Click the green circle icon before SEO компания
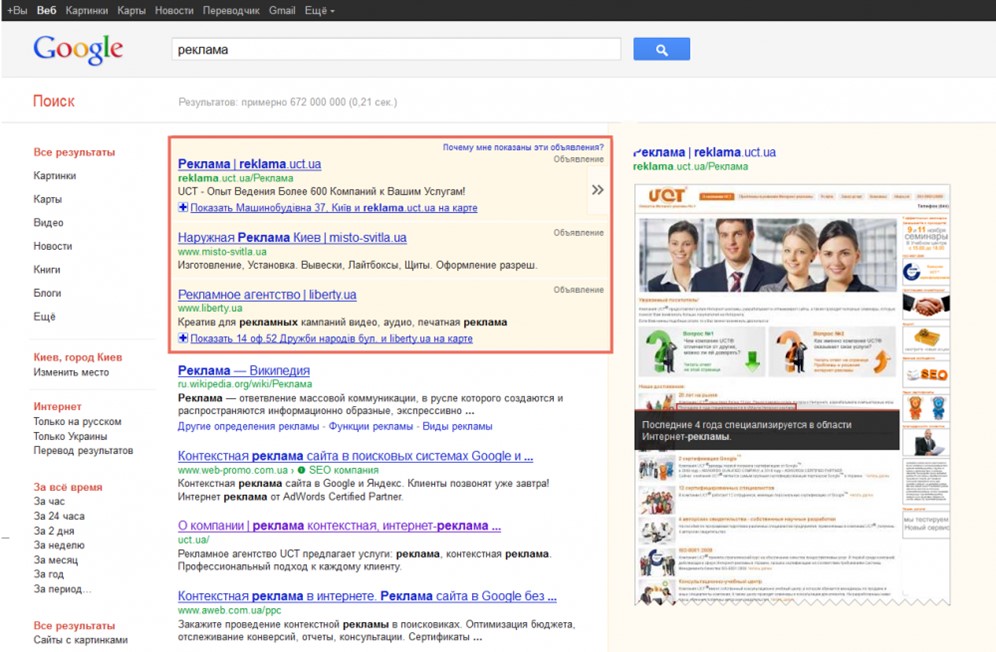996x652 pixels. 302,470
